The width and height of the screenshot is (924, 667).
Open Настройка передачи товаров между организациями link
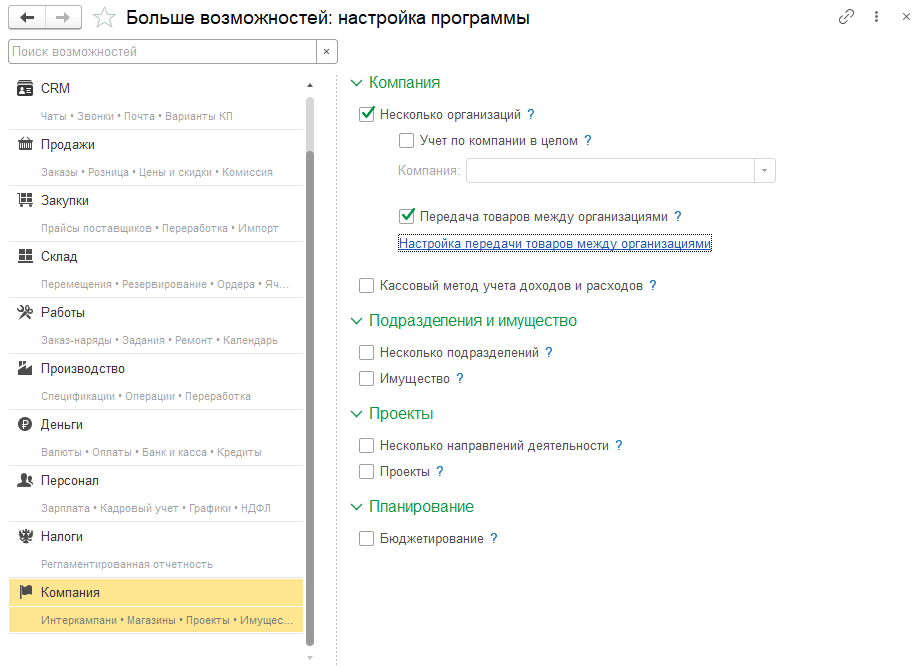pos(554,243)
